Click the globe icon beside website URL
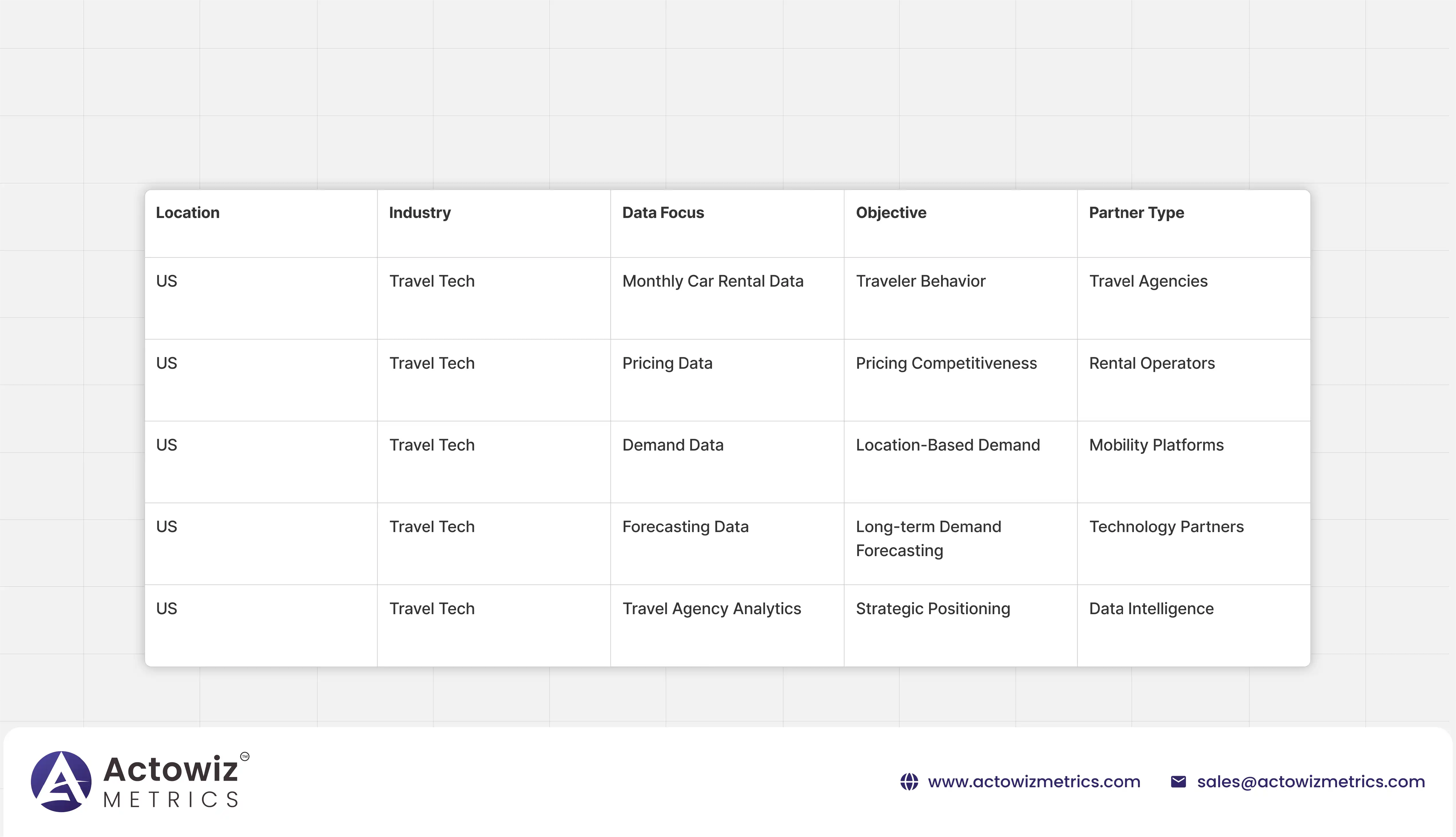The width and height of the screenshot is (1456, 837). [x=909, y=782]
